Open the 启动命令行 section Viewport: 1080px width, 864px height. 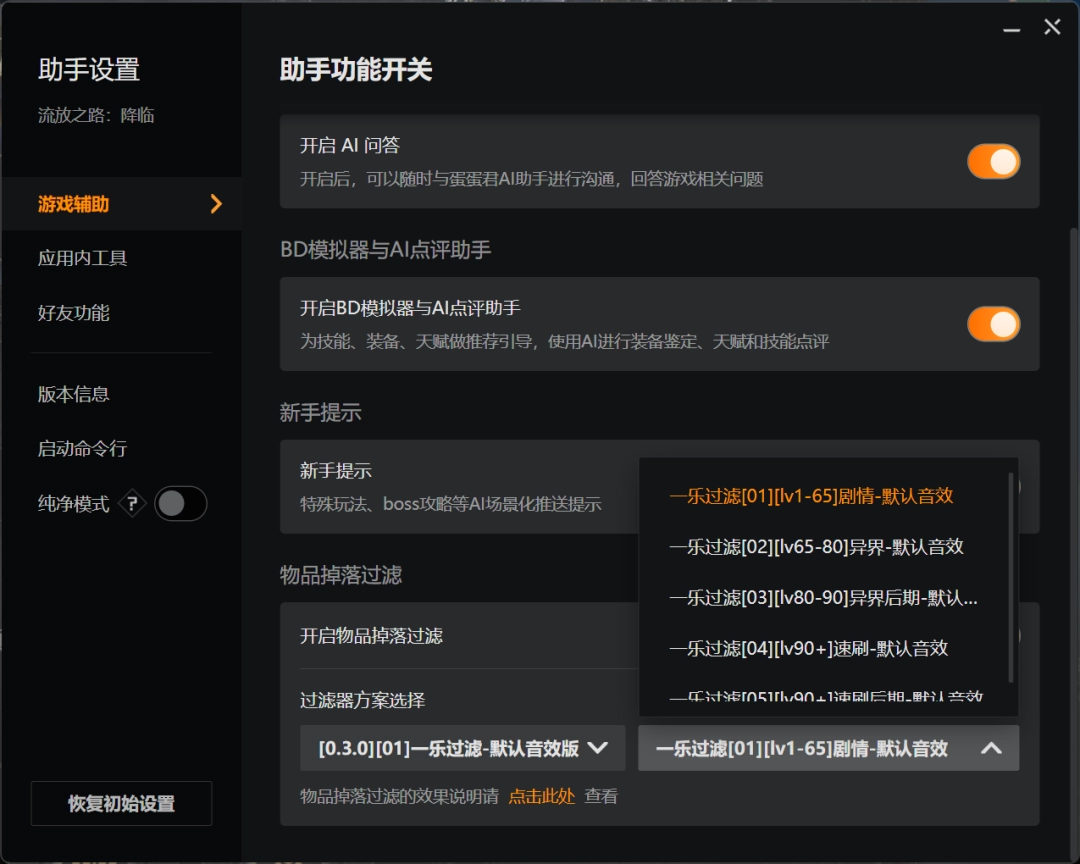pos(83,449)
